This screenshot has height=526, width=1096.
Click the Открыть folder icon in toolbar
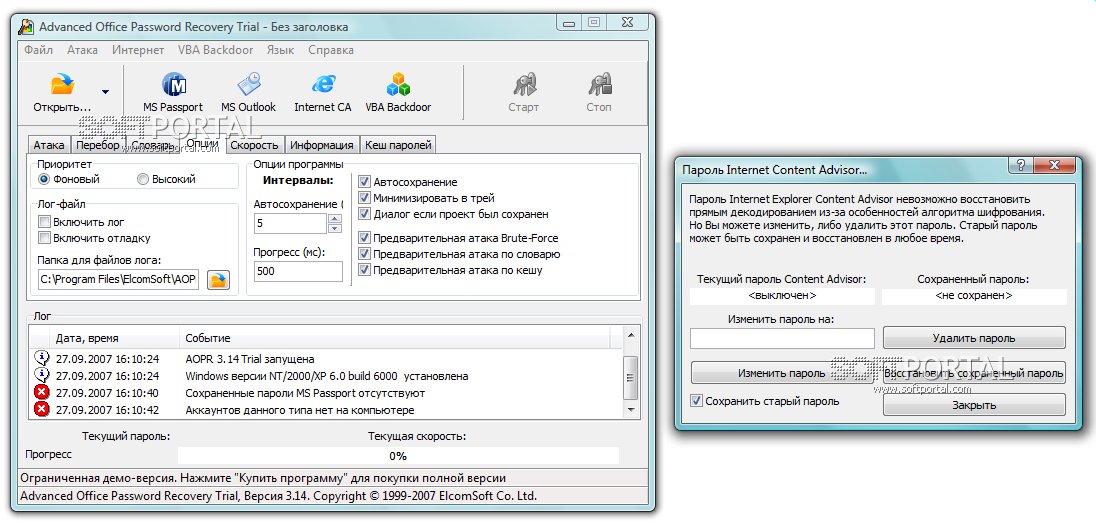pyautogui.click(x=62, y=85)
